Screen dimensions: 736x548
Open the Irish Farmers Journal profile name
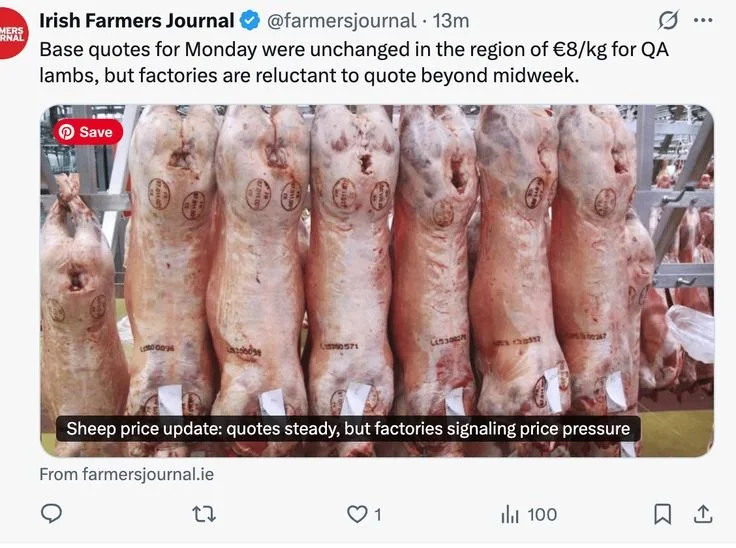tap(137, 21)
